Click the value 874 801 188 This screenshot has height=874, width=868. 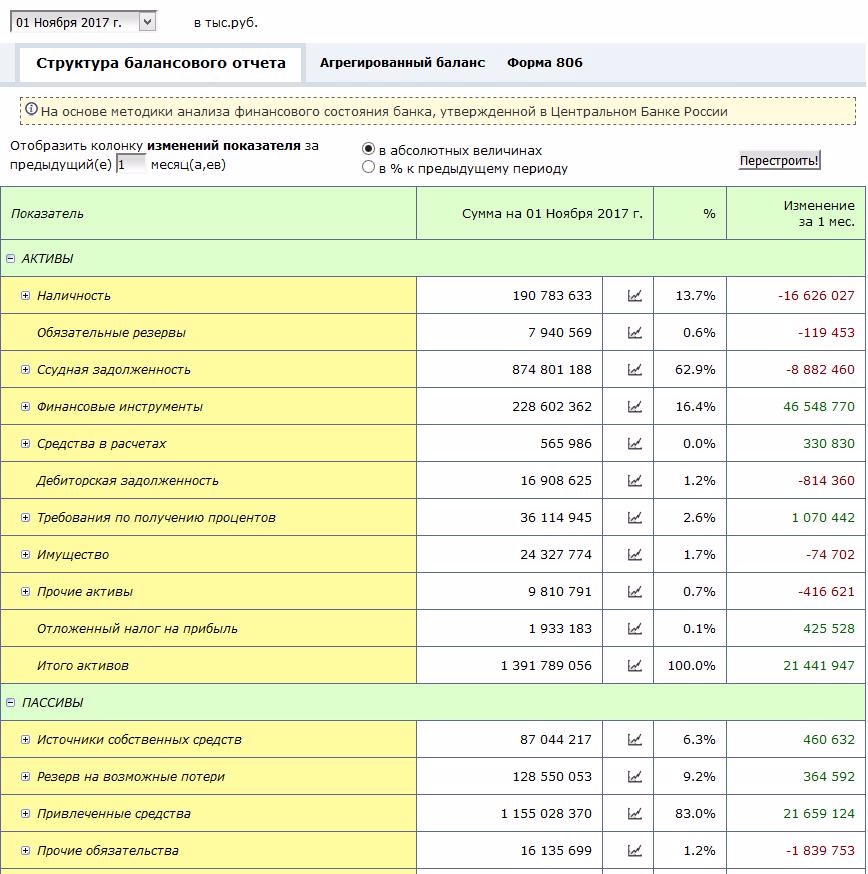552,370
